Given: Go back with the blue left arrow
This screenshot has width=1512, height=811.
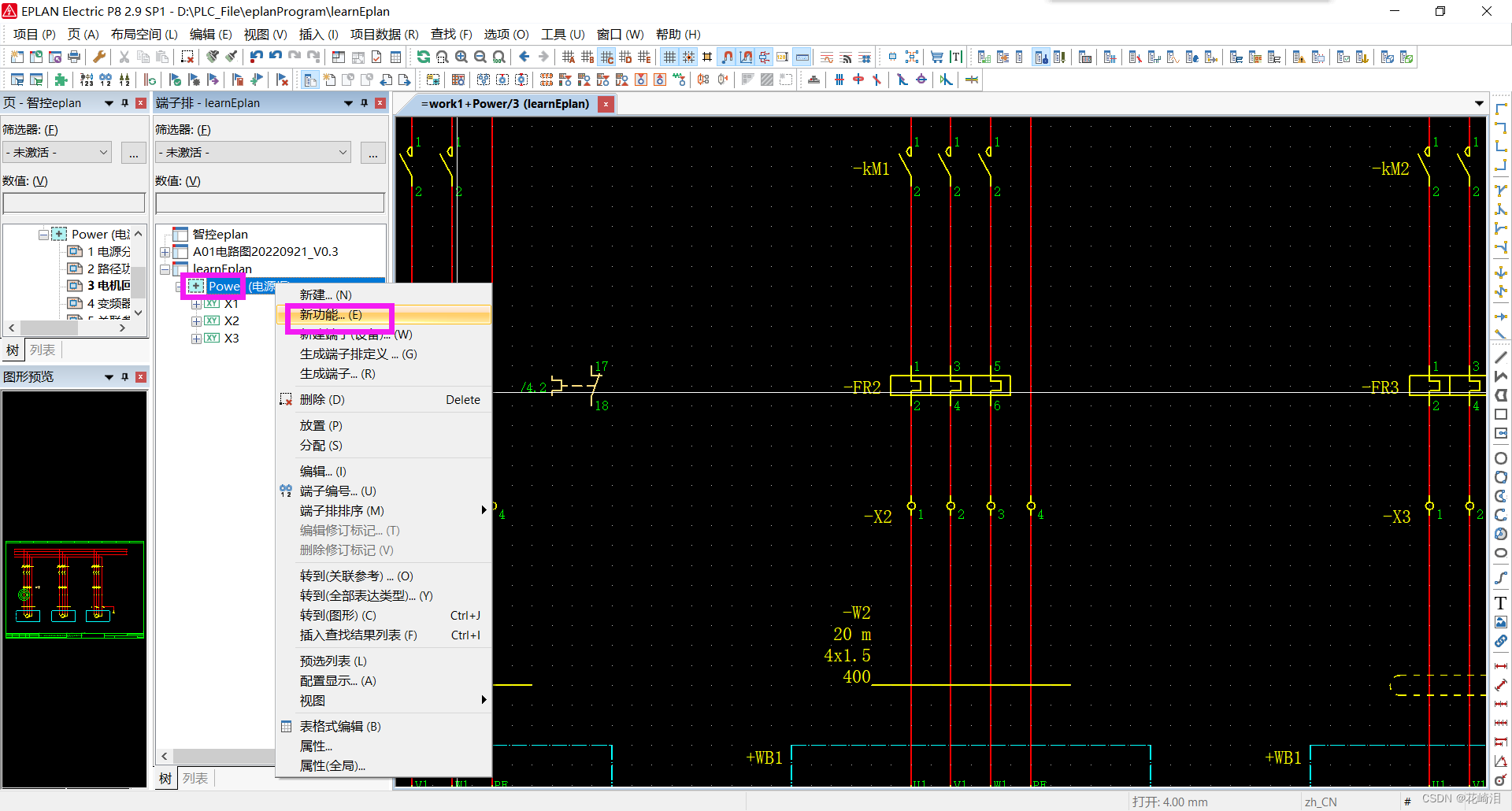Looking at the screenshot, I should 524,57.
